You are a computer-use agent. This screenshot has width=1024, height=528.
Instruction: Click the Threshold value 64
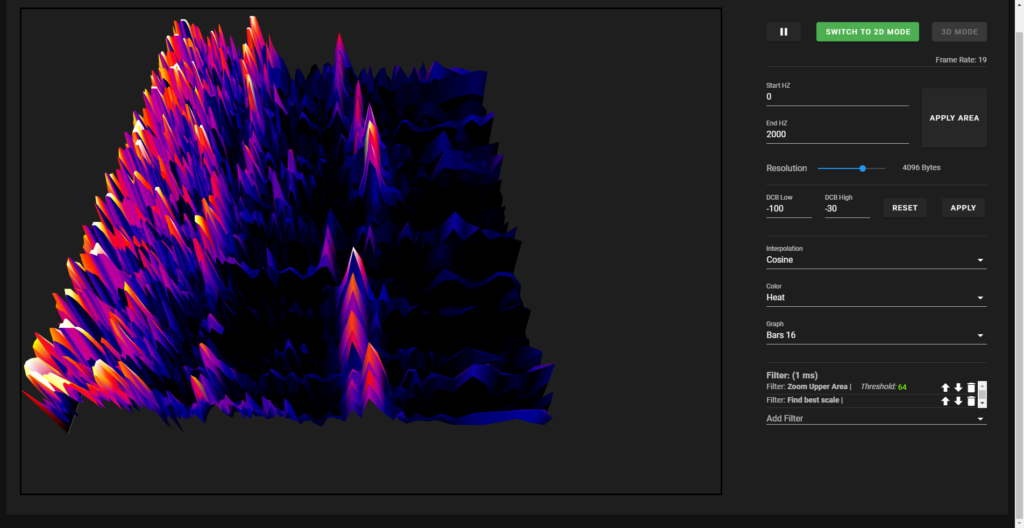coord(902,388)
